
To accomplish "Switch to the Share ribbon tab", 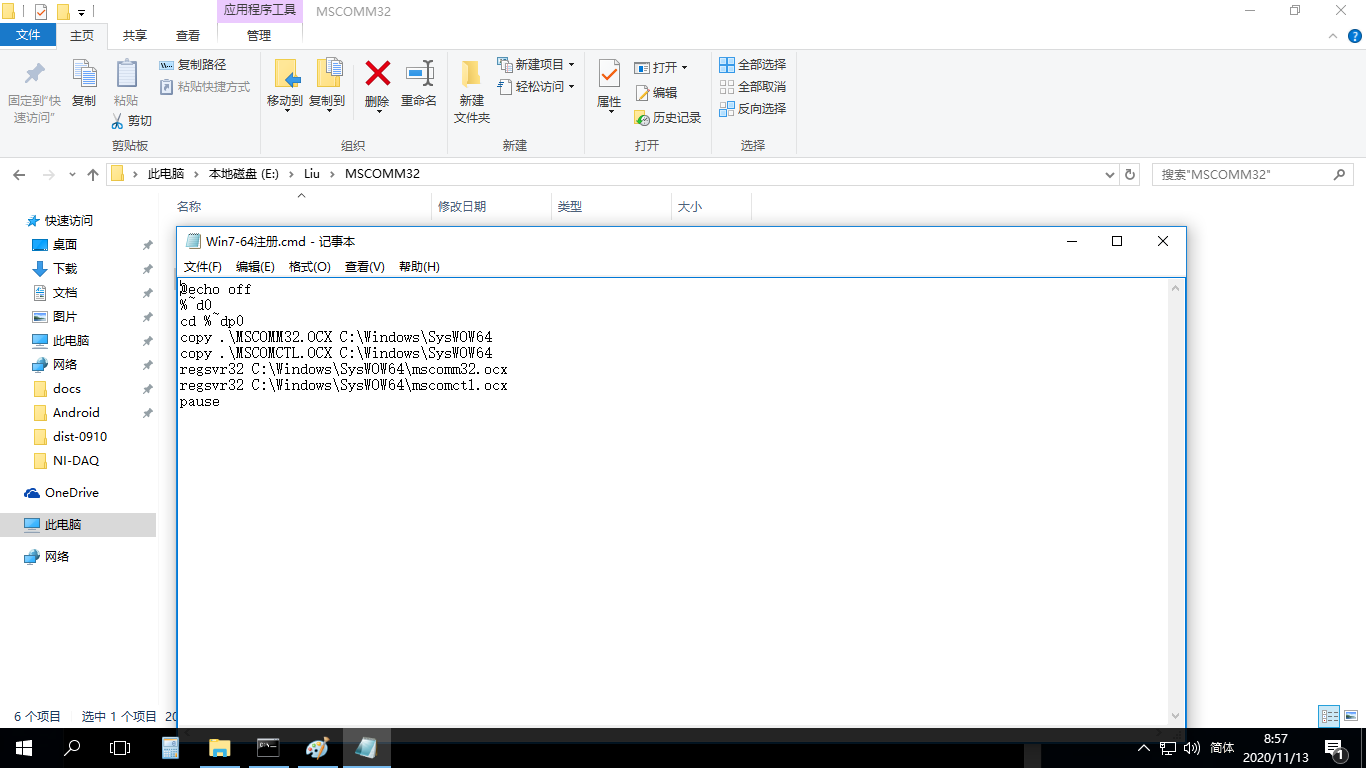I will [135, 35].
